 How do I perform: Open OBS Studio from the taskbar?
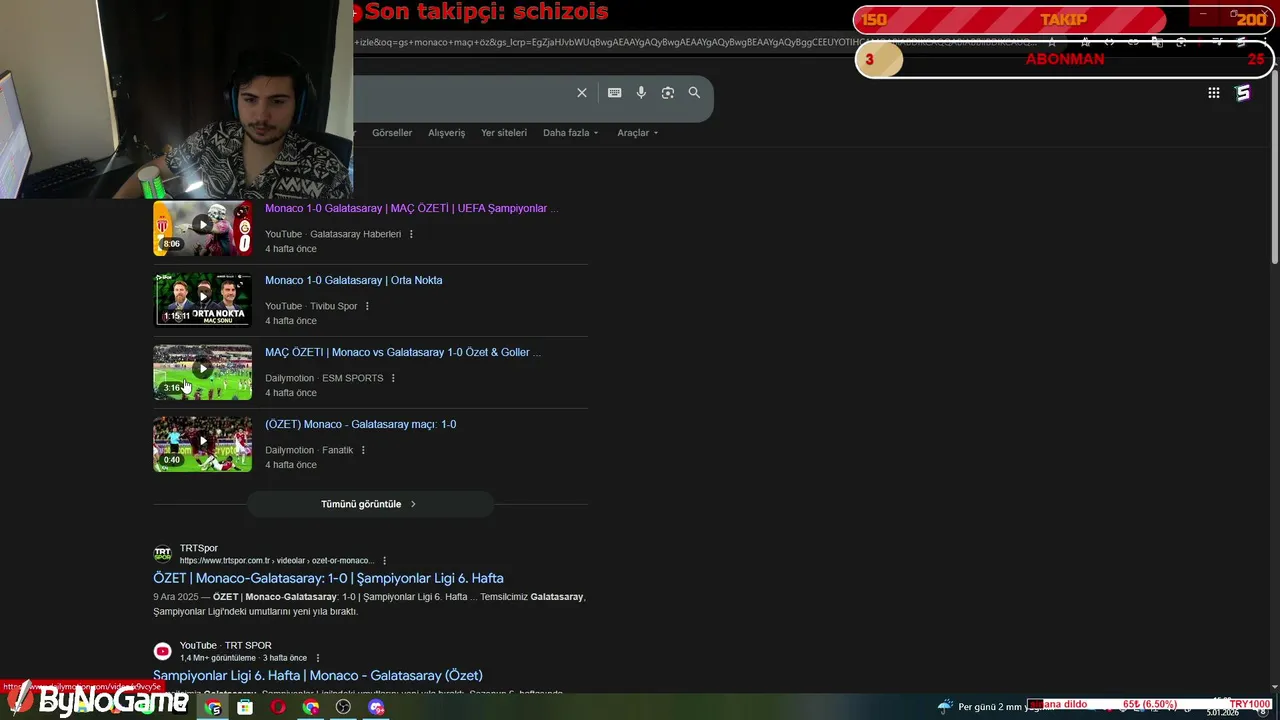coord(344,707)
